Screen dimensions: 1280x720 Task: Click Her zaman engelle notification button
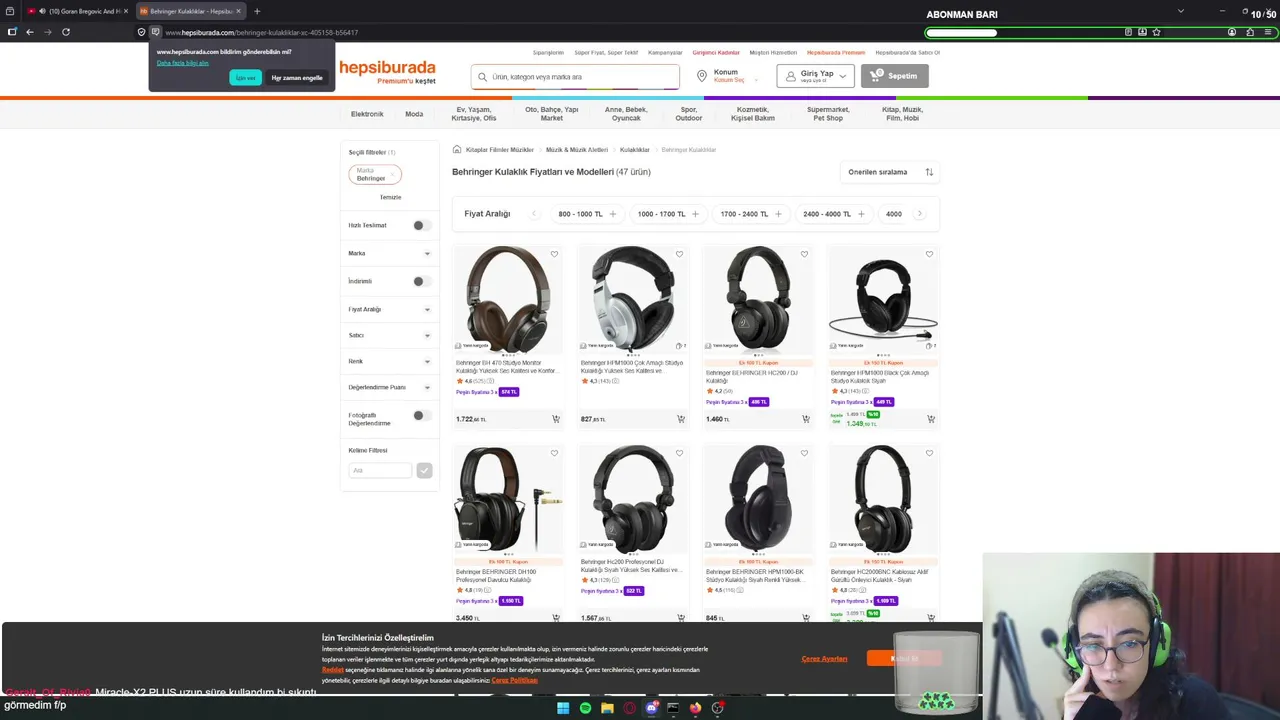tap(297, 77)
